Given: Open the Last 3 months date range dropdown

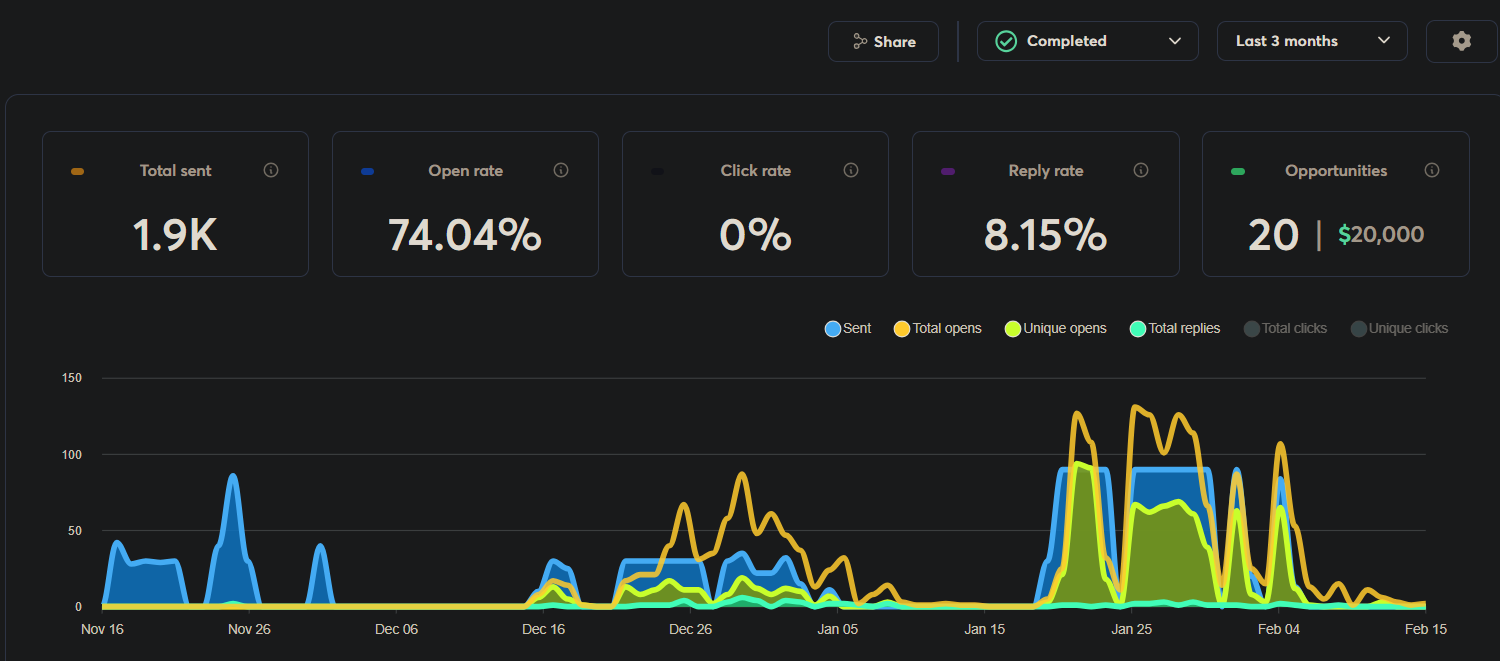Looking at the screenshot, I should (x=1311, y=41).
